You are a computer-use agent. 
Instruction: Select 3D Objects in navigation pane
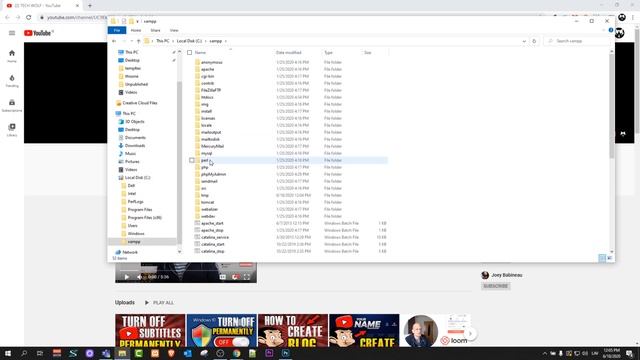(134, 122)
